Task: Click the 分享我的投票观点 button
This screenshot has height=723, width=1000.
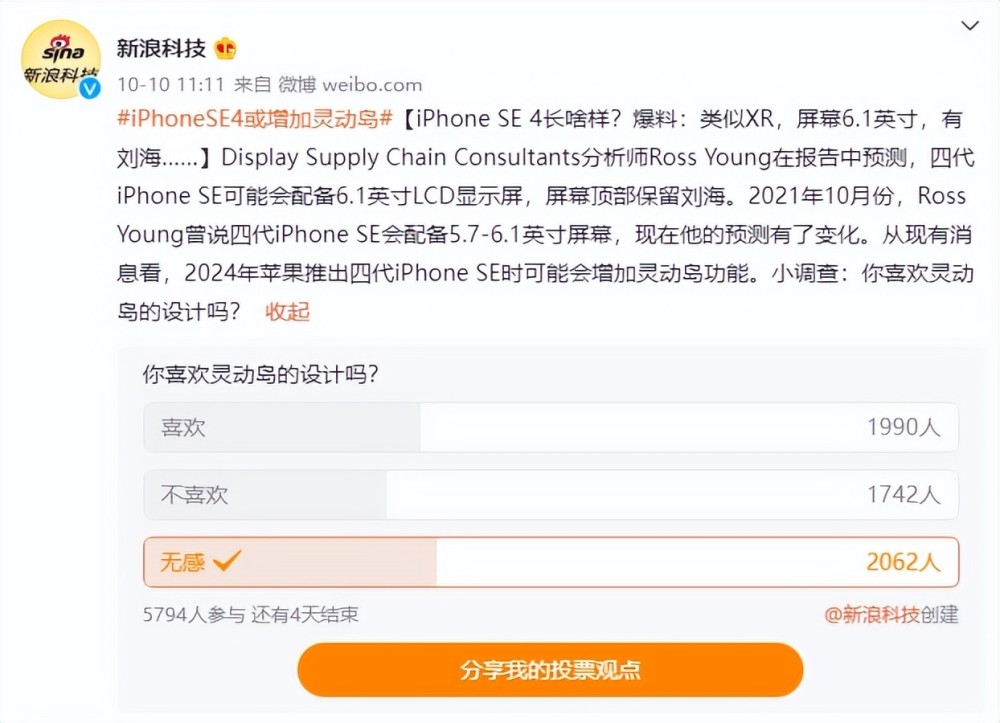Action: (550, 670)
